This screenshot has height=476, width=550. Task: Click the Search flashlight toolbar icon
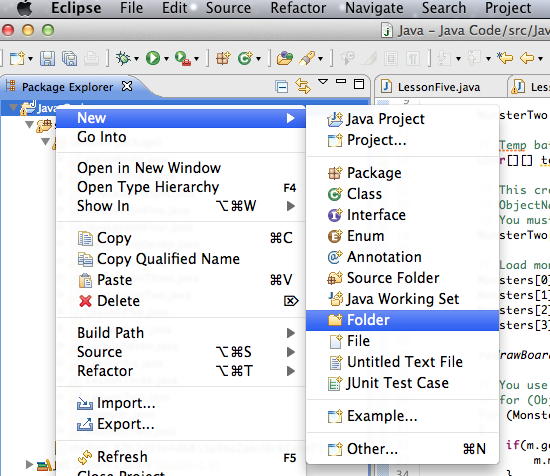click(307, 58)
